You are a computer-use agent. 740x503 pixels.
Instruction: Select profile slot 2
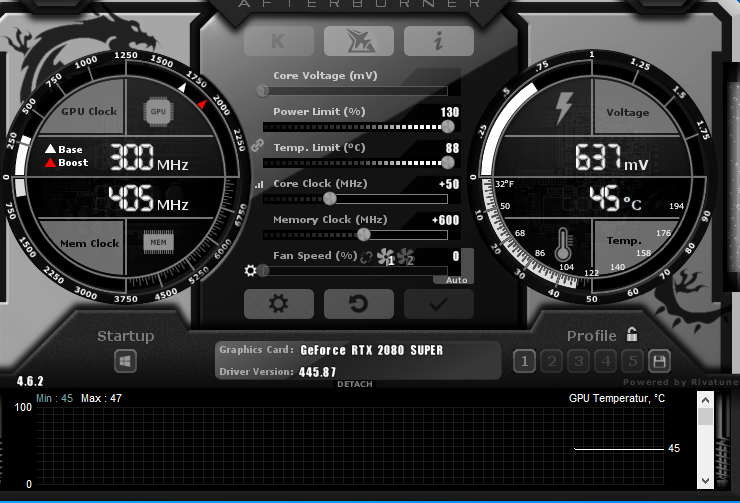551,361
